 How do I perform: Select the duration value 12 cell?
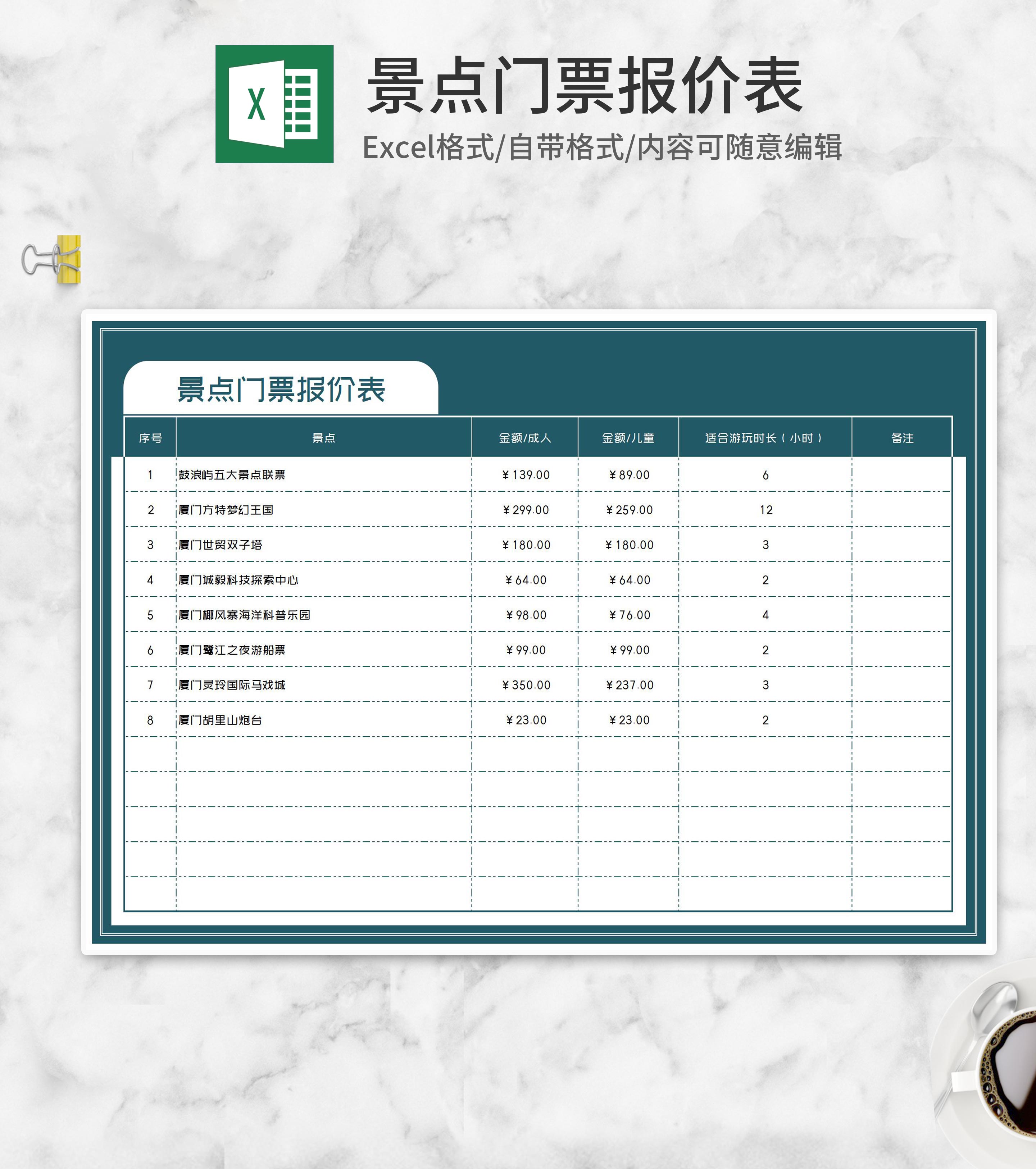pos(763,510)
